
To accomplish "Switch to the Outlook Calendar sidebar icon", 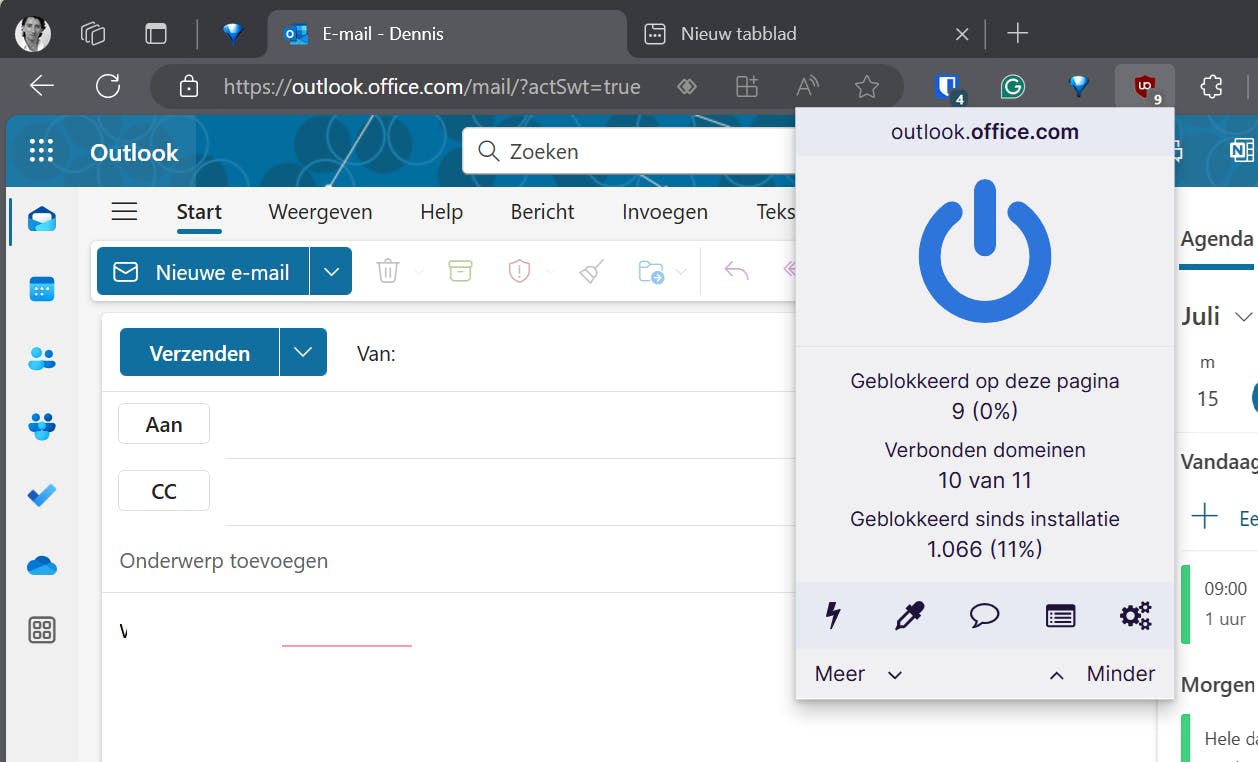I will (x=41, y=288).
